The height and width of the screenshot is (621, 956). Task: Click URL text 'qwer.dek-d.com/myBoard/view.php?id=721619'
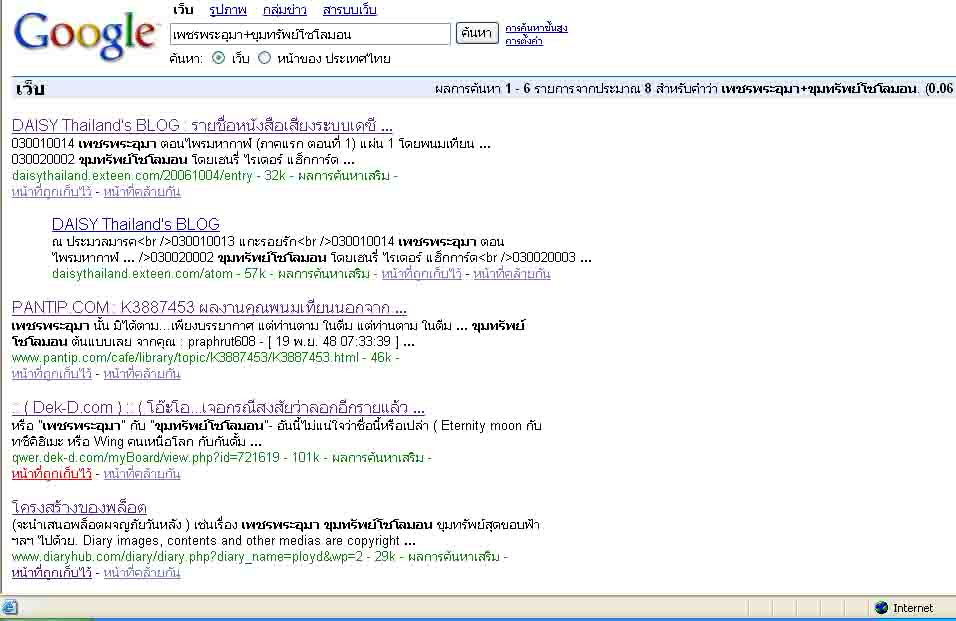pos(146,457)
